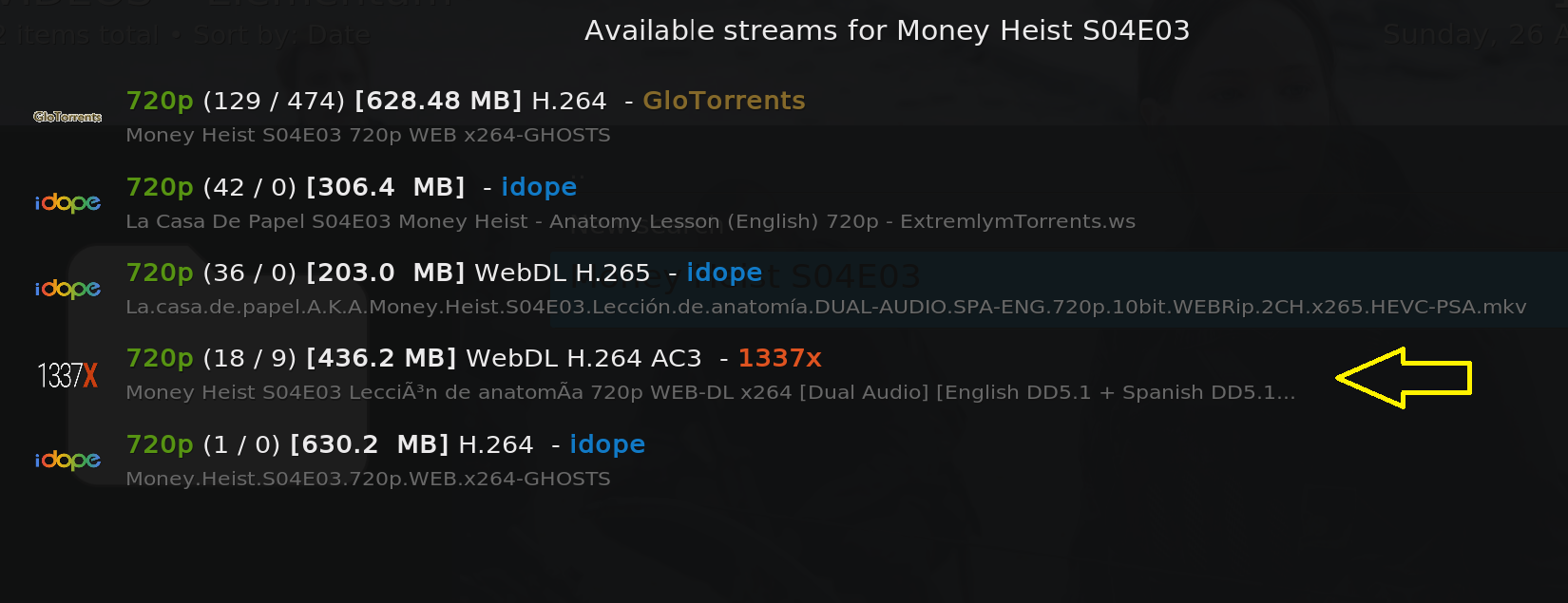1568x603 pixels.
Task: Select the 306.4 MB idope stream
Action: [784, 202]
